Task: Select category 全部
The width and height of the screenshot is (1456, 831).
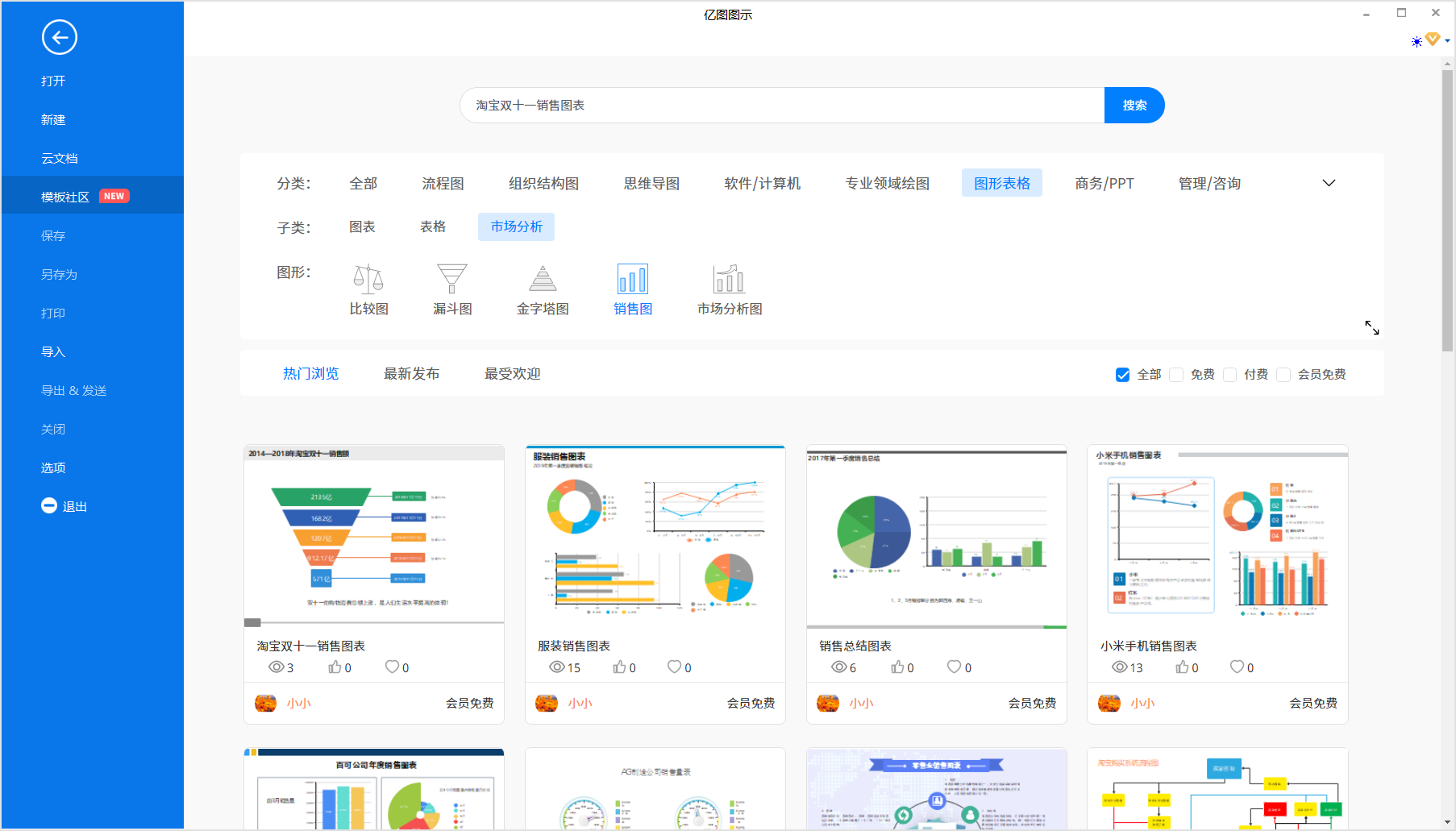Action: 363,183
